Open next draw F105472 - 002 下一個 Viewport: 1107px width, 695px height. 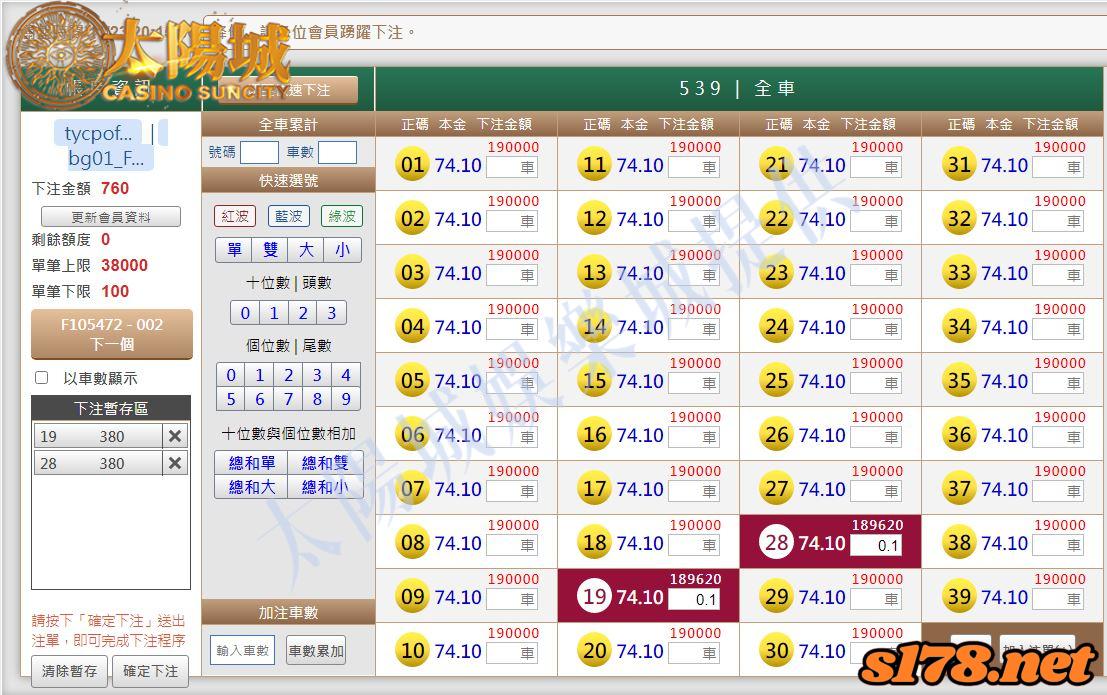click(x=112, y=334)
